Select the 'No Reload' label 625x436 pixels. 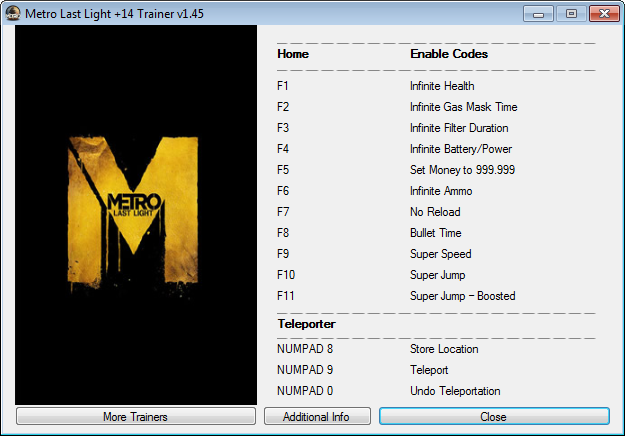(x=435, y=212)
